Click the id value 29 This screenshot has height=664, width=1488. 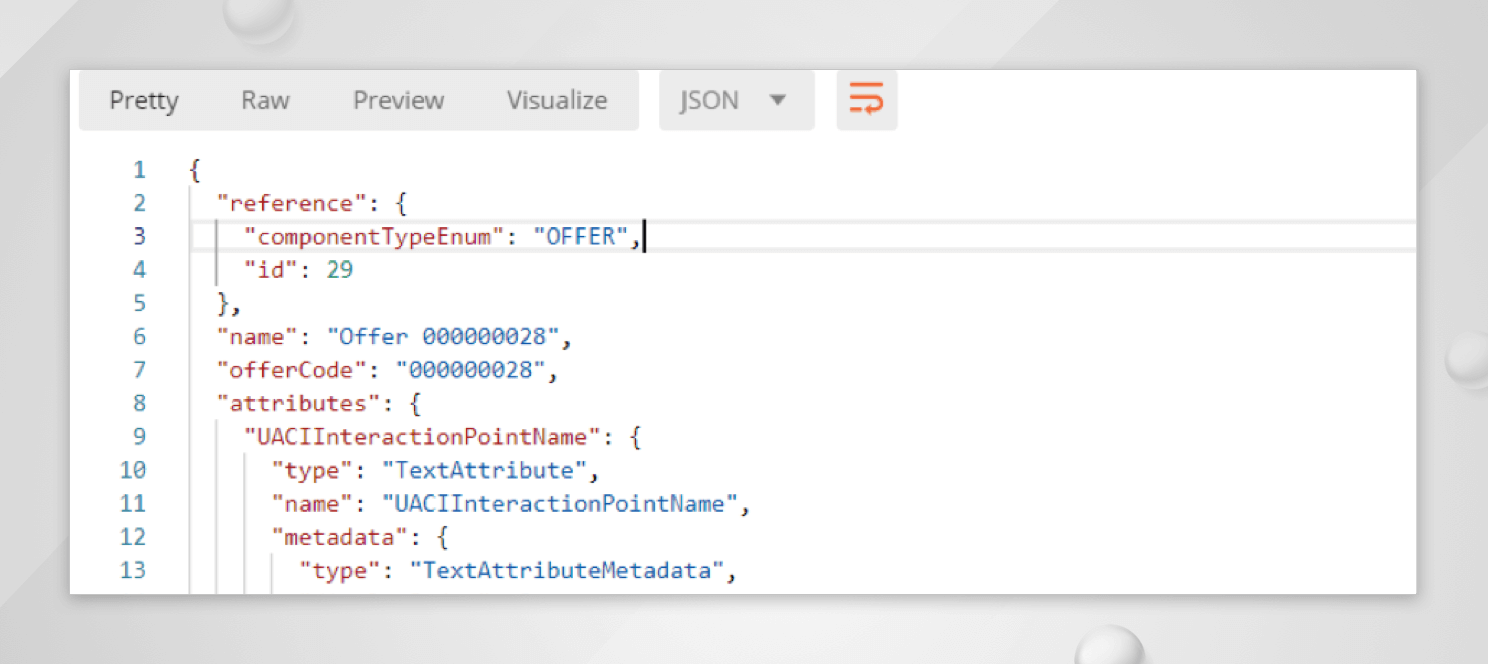click(x=340, y=270)
